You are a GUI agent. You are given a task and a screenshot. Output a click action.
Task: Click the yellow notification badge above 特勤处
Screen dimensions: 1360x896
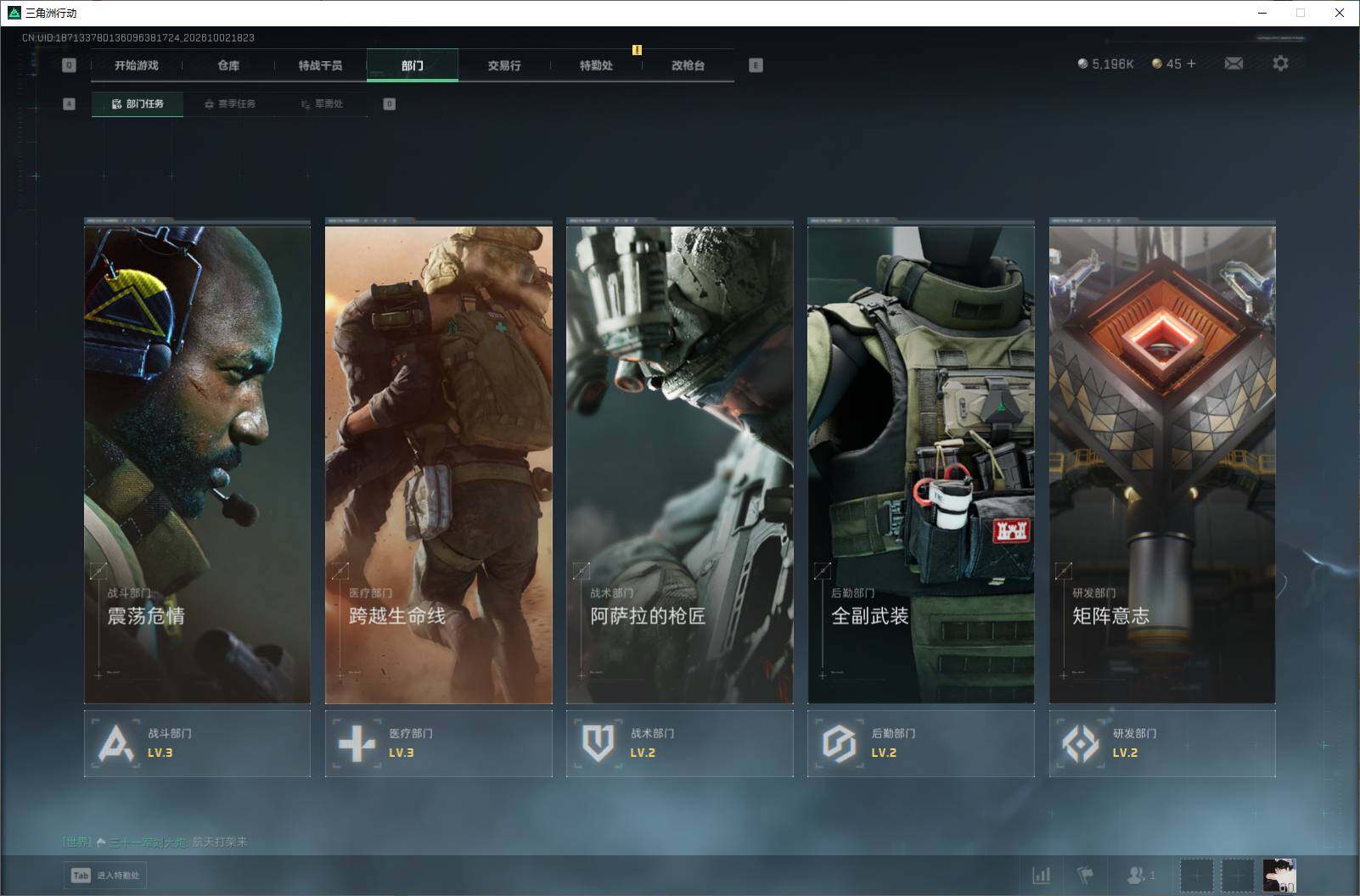coord(637,50)
